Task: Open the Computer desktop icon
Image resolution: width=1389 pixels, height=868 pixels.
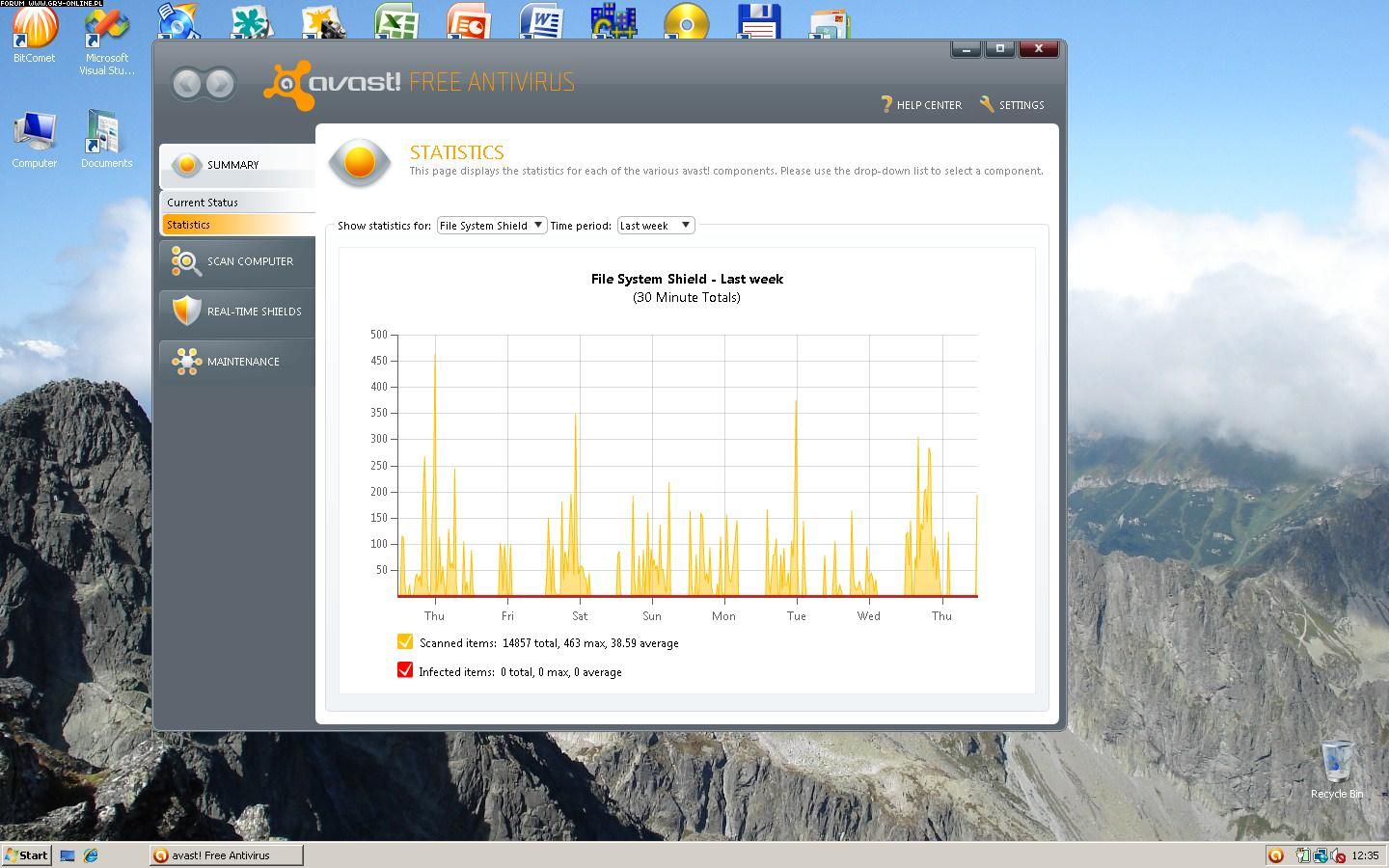Action: click(x=35, y=140)
